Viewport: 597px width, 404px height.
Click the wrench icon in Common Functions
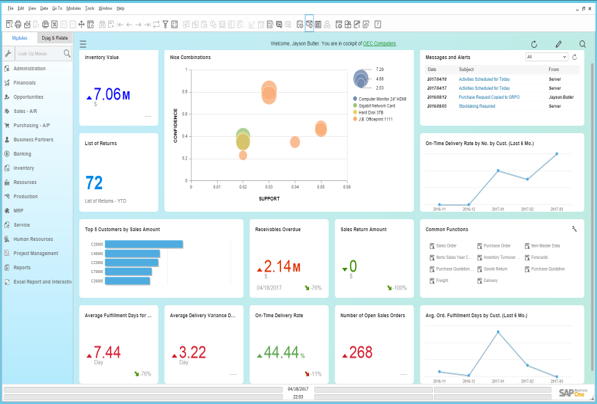(x=574, y=229)
